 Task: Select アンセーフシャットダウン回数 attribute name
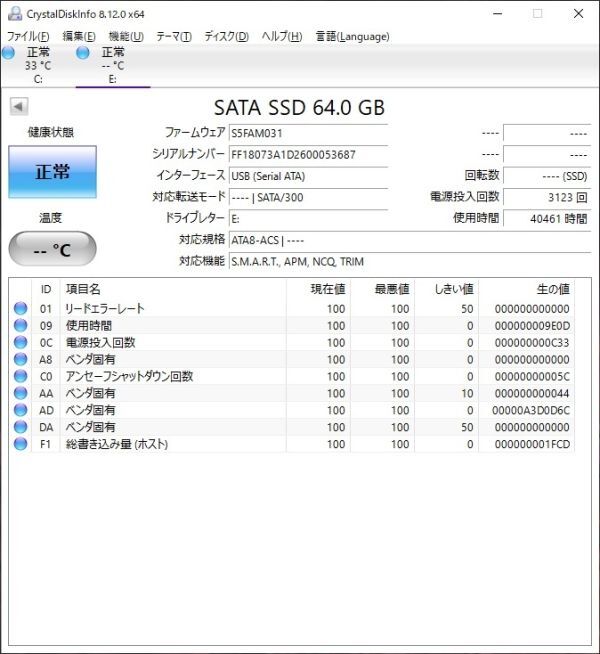129,376
